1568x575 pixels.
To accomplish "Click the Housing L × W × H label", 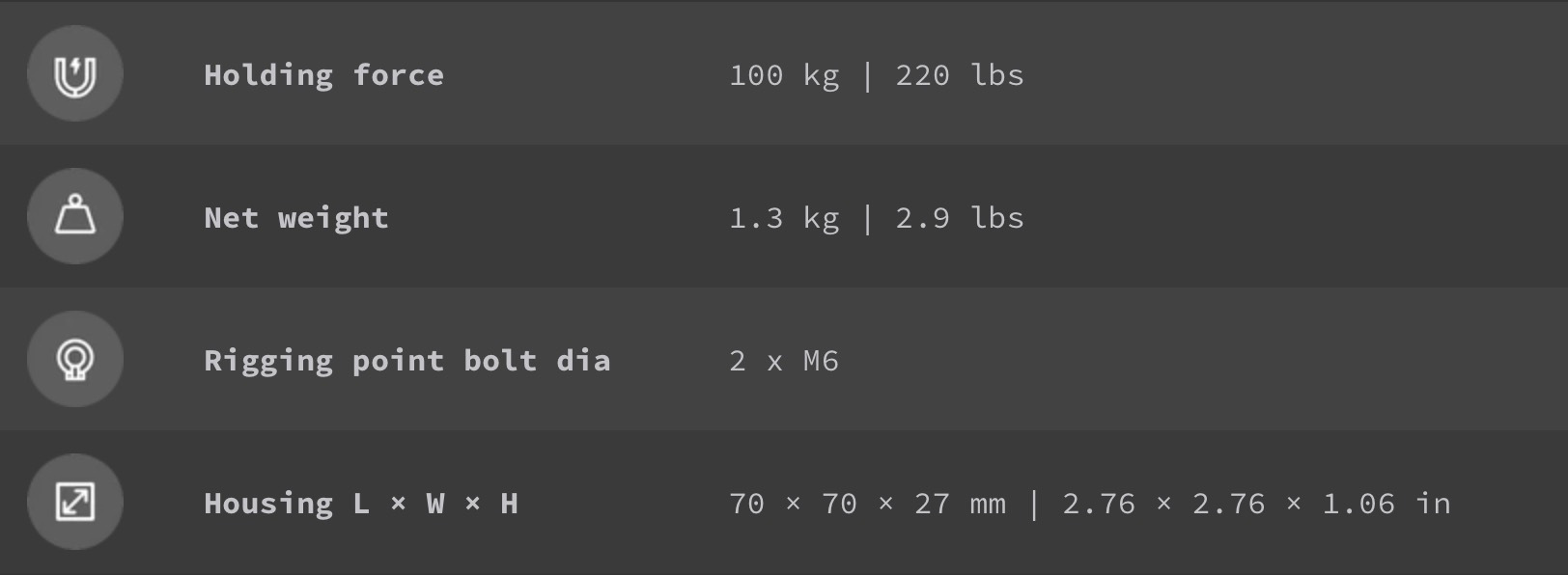I will (361, 504).
